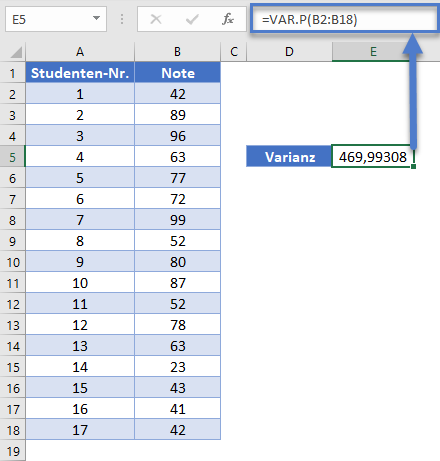440x461 pixels.
Task: Click student number 17 cell
Action: click(80, 430)
